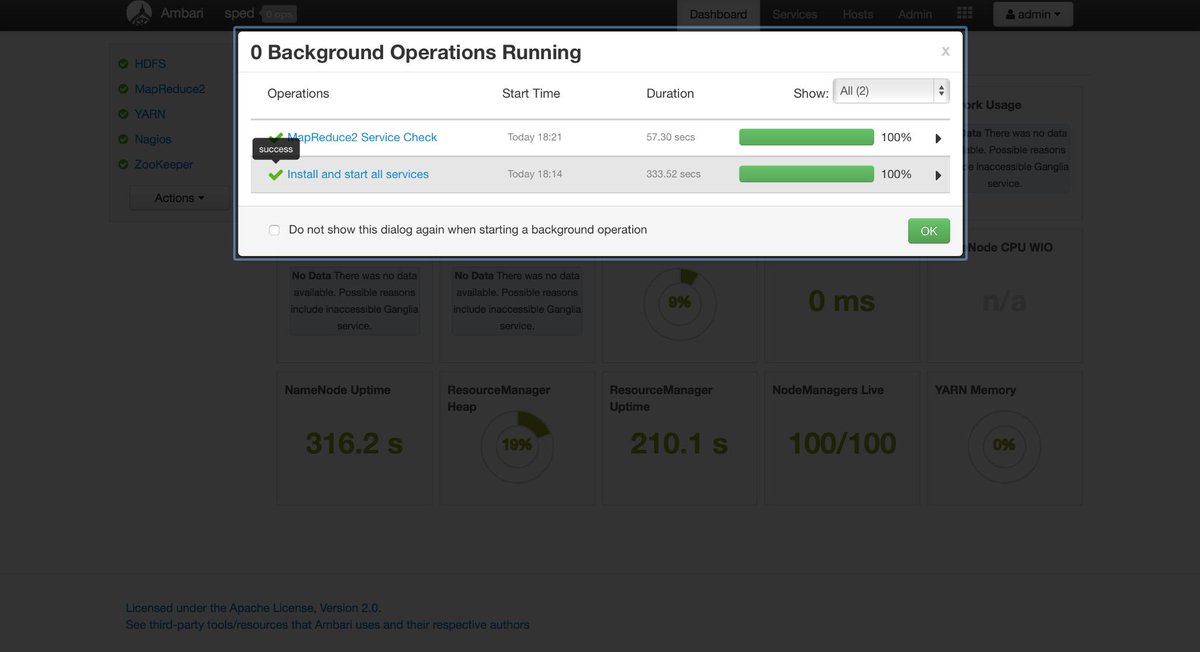Screen dimensions: 1200x652
Task: Click the Apache License Version 2.0 link
Action: tap(253, 607)
